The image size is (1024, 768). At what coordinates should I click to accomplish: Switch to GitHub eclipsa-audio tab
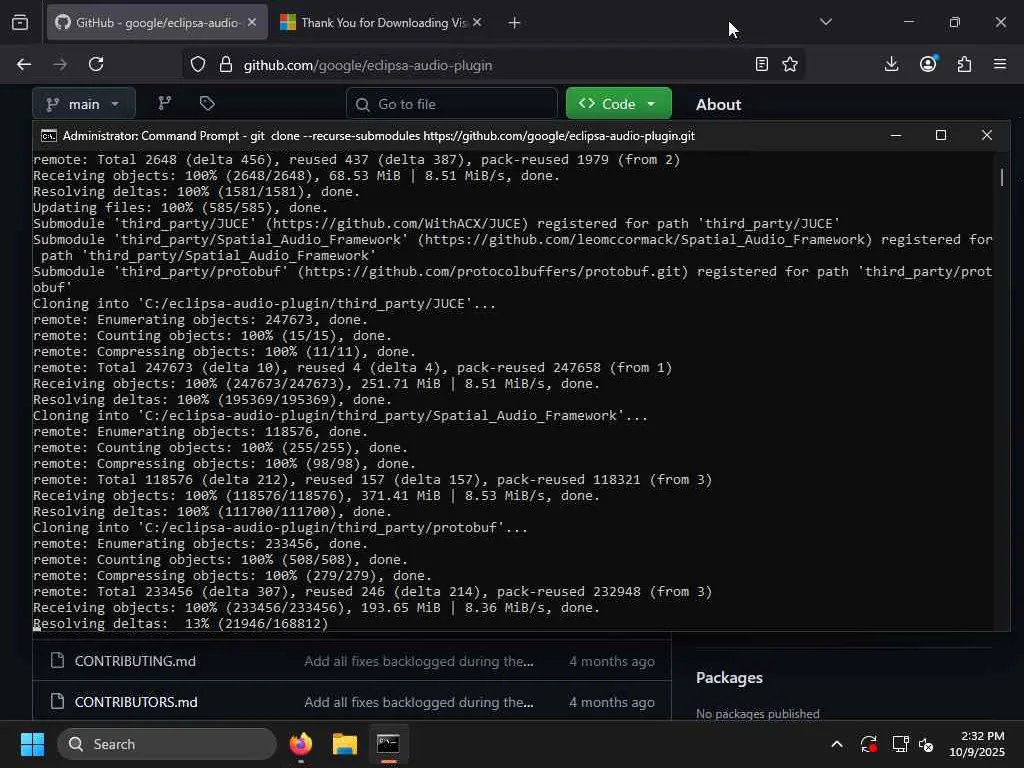click(x=157, y=23)
